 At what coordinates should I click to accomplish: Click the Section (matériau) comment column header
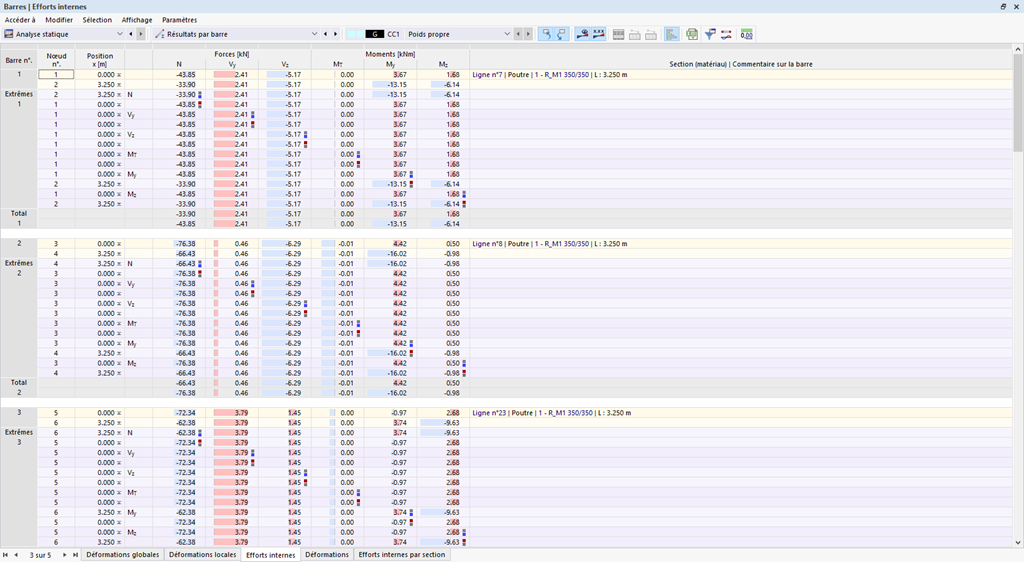[741, 64]
